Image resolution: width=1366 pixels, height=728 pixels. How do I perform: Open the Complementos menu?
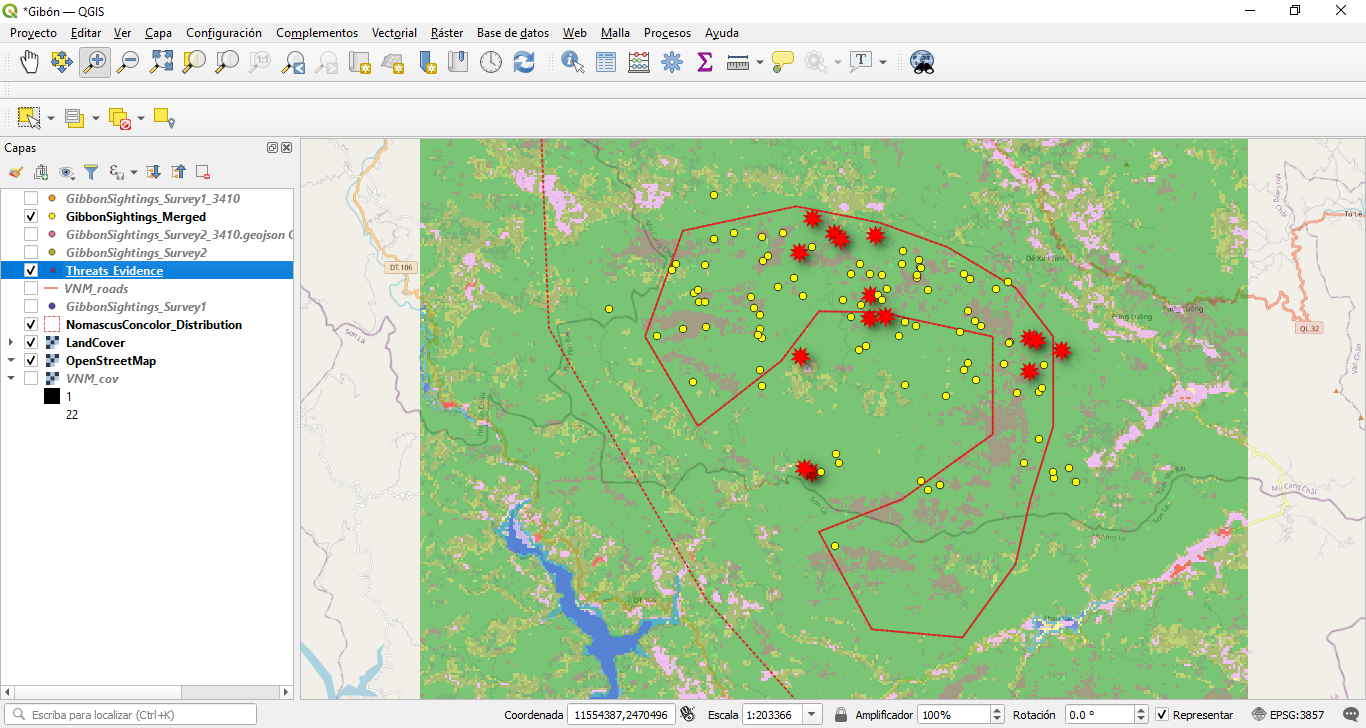316,33
